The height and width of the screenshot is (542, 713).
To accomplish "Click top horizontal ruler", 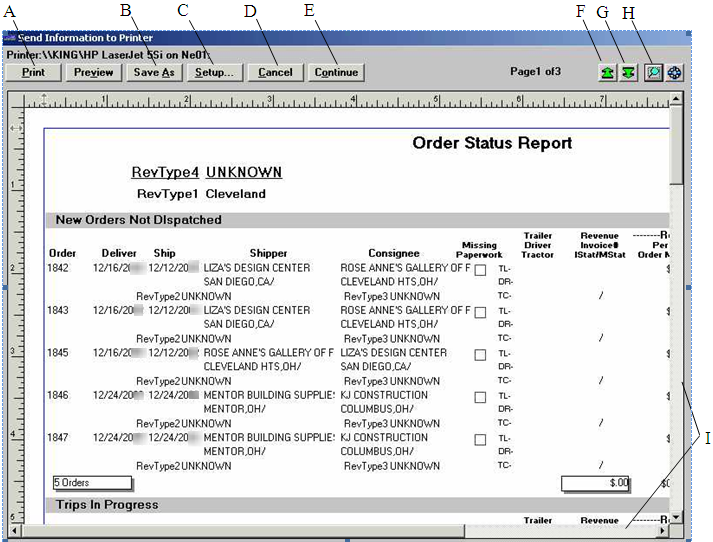I will point(346,100).
